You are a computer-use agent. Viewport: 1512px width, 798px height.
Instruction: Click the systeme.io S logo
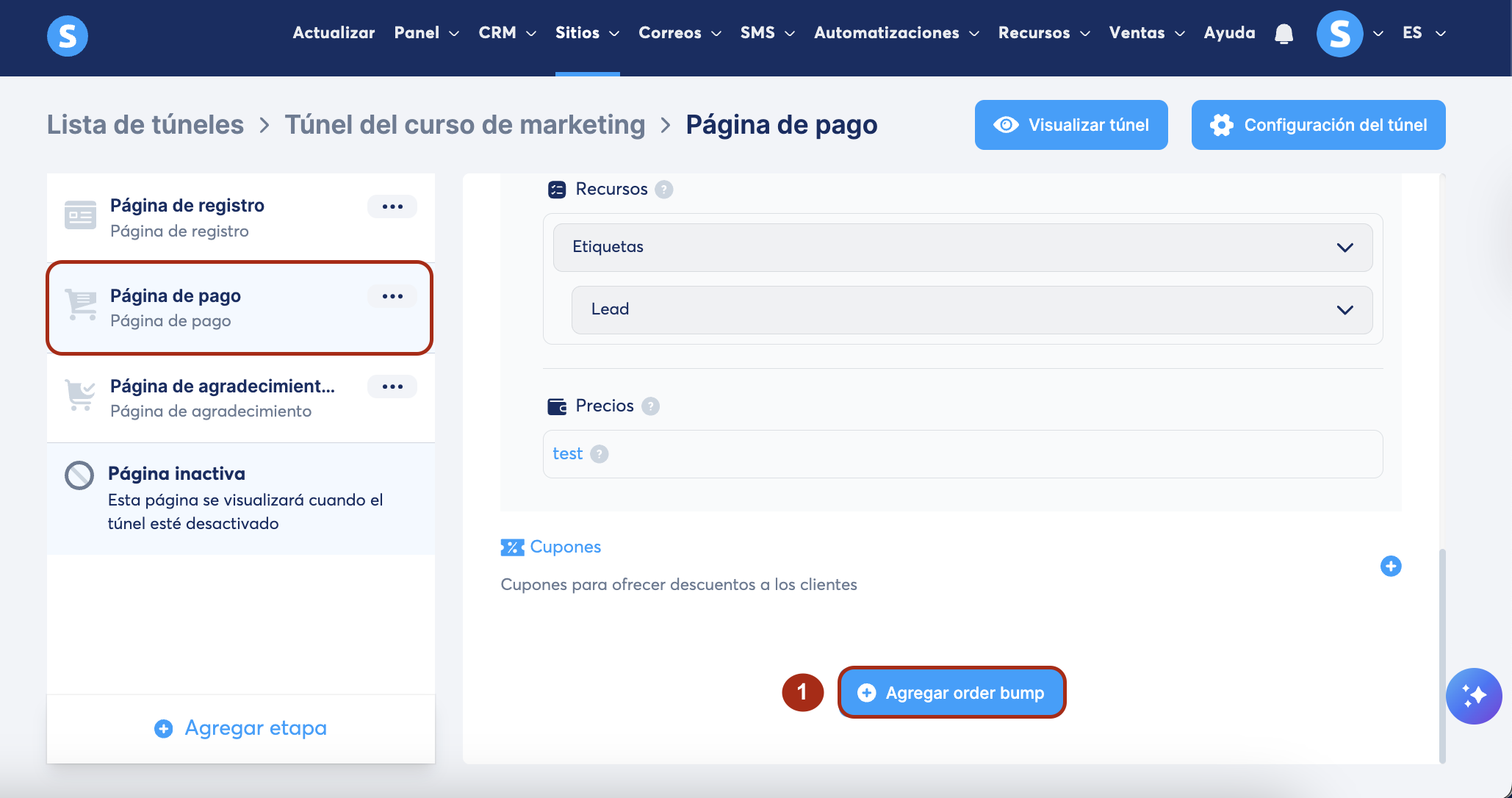pyautogui.click(x=68, y=35)
